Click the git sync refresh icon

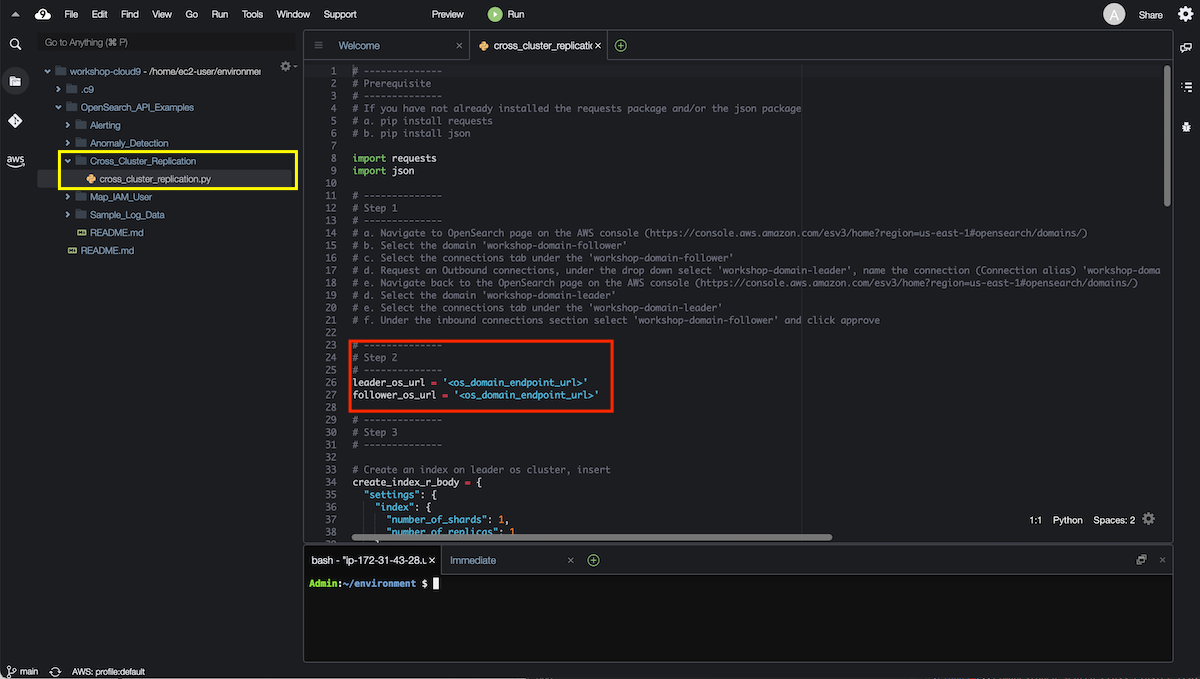[x=55, y=672]
